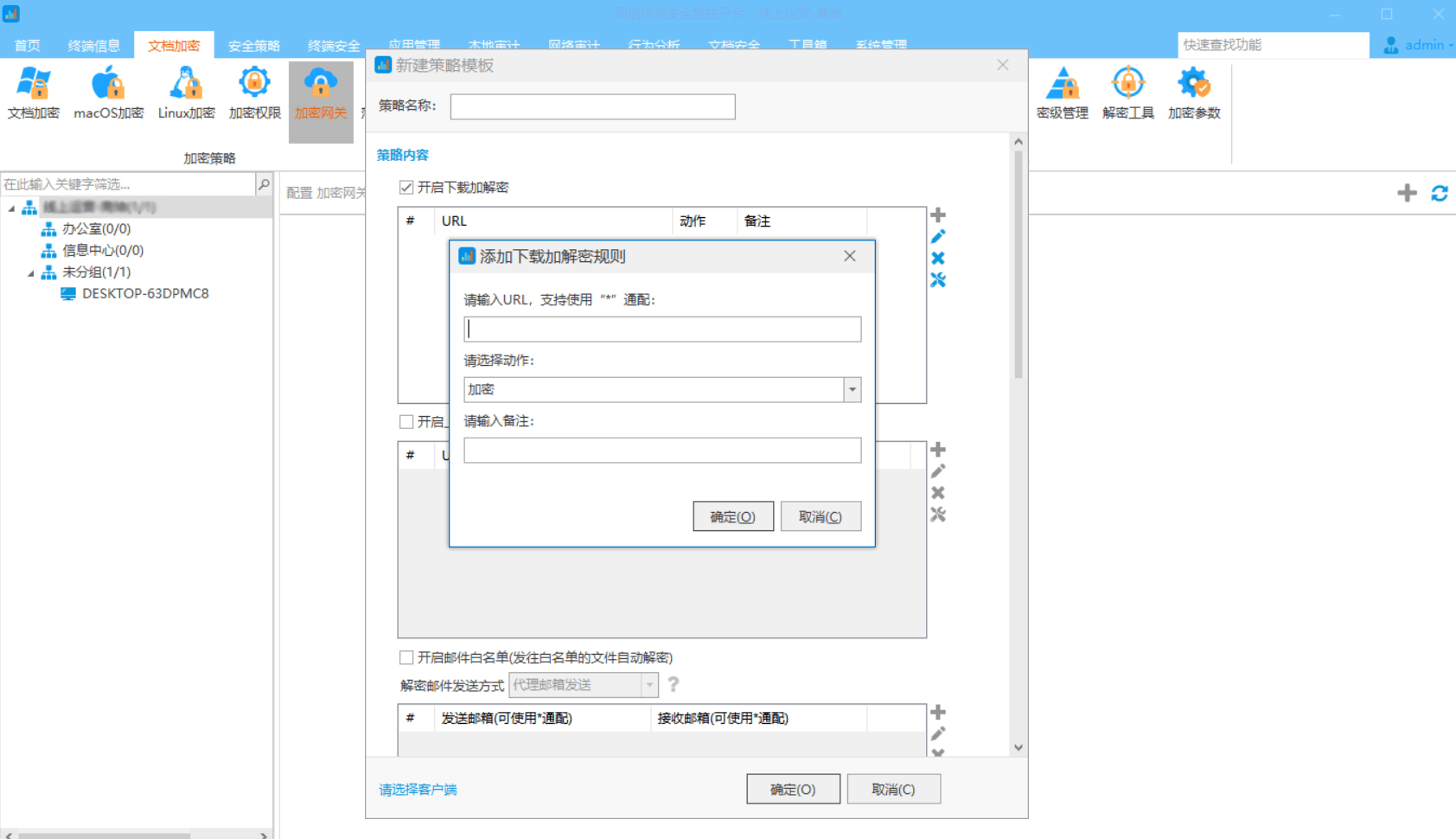Screen dimensions: 1456x839
Task: Click 确定(O) in 新建策略模板 dialog
Action: click(x=793, y=789)
